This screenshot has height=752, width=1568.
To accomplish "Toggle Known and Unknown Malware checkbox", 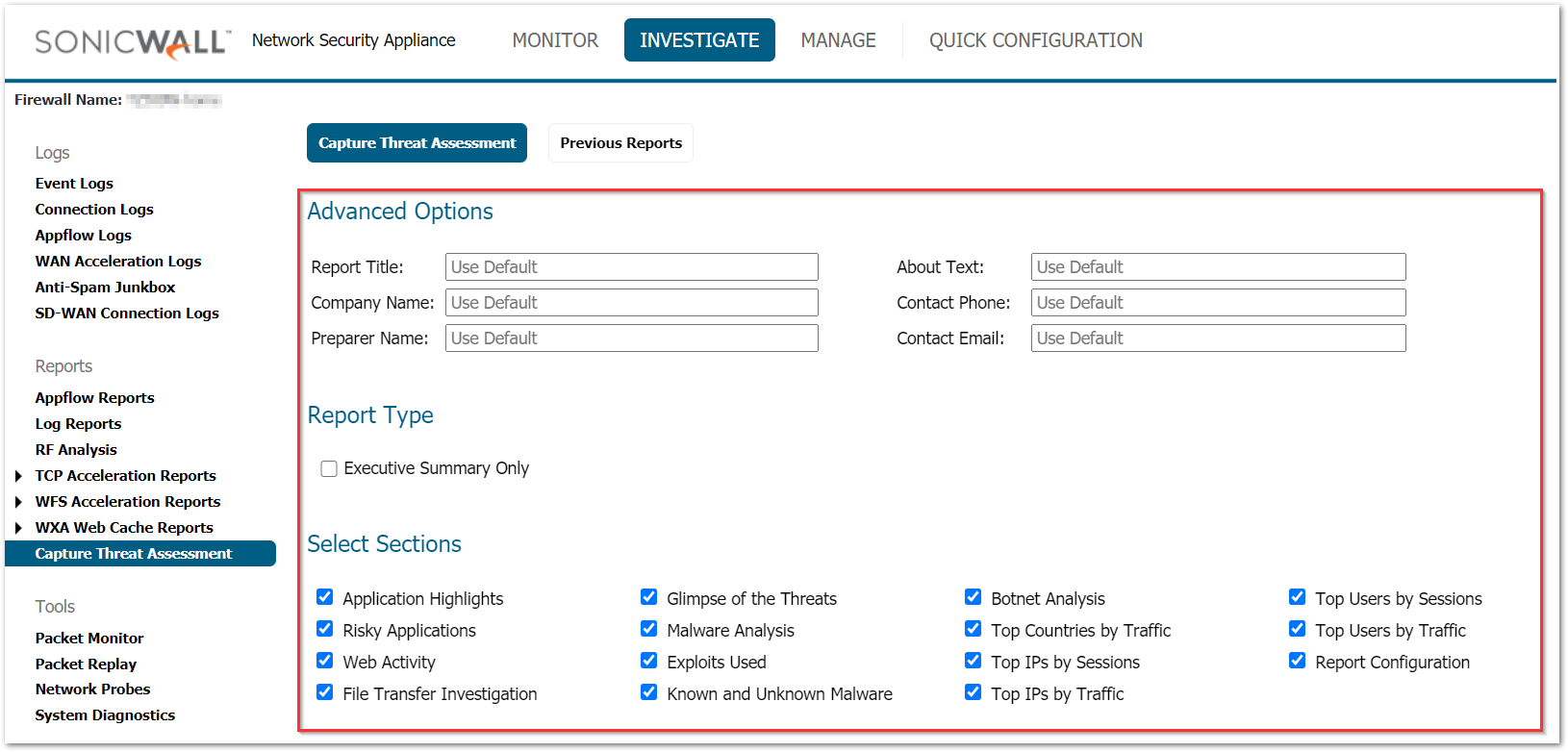I will tap(649, 692).
